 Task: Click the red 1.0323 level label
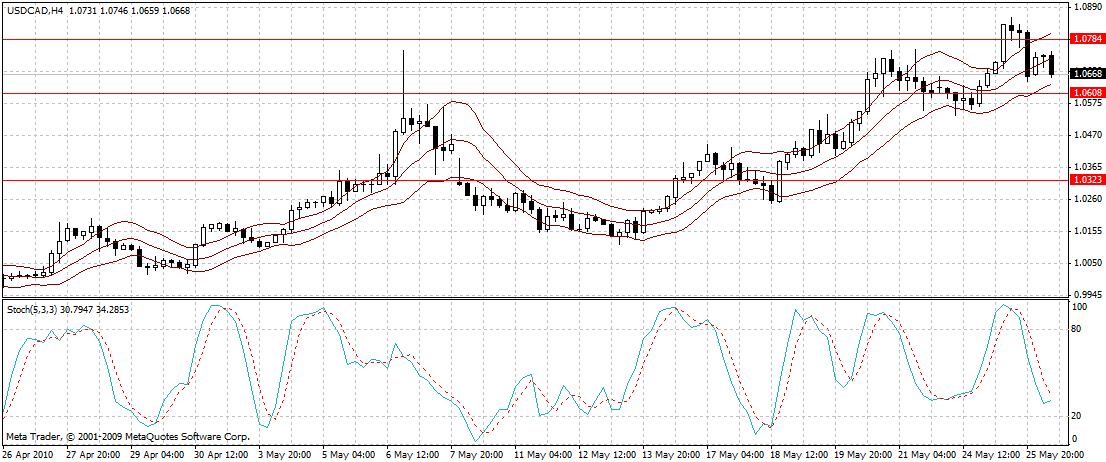[x=1085, y=180]
